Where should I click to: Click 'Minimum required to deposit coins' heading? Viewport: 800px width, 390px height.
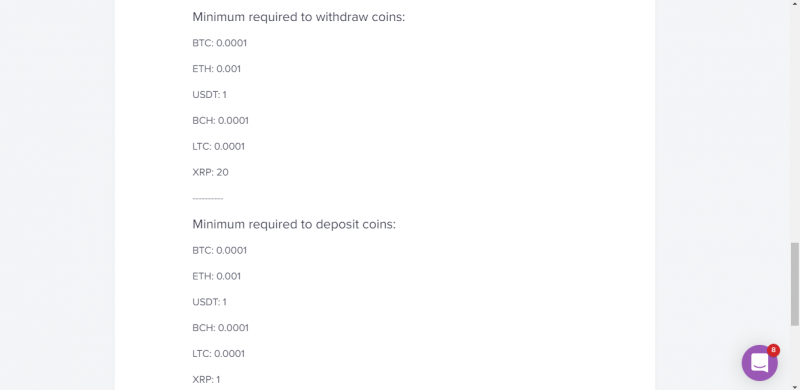point(294,224)
